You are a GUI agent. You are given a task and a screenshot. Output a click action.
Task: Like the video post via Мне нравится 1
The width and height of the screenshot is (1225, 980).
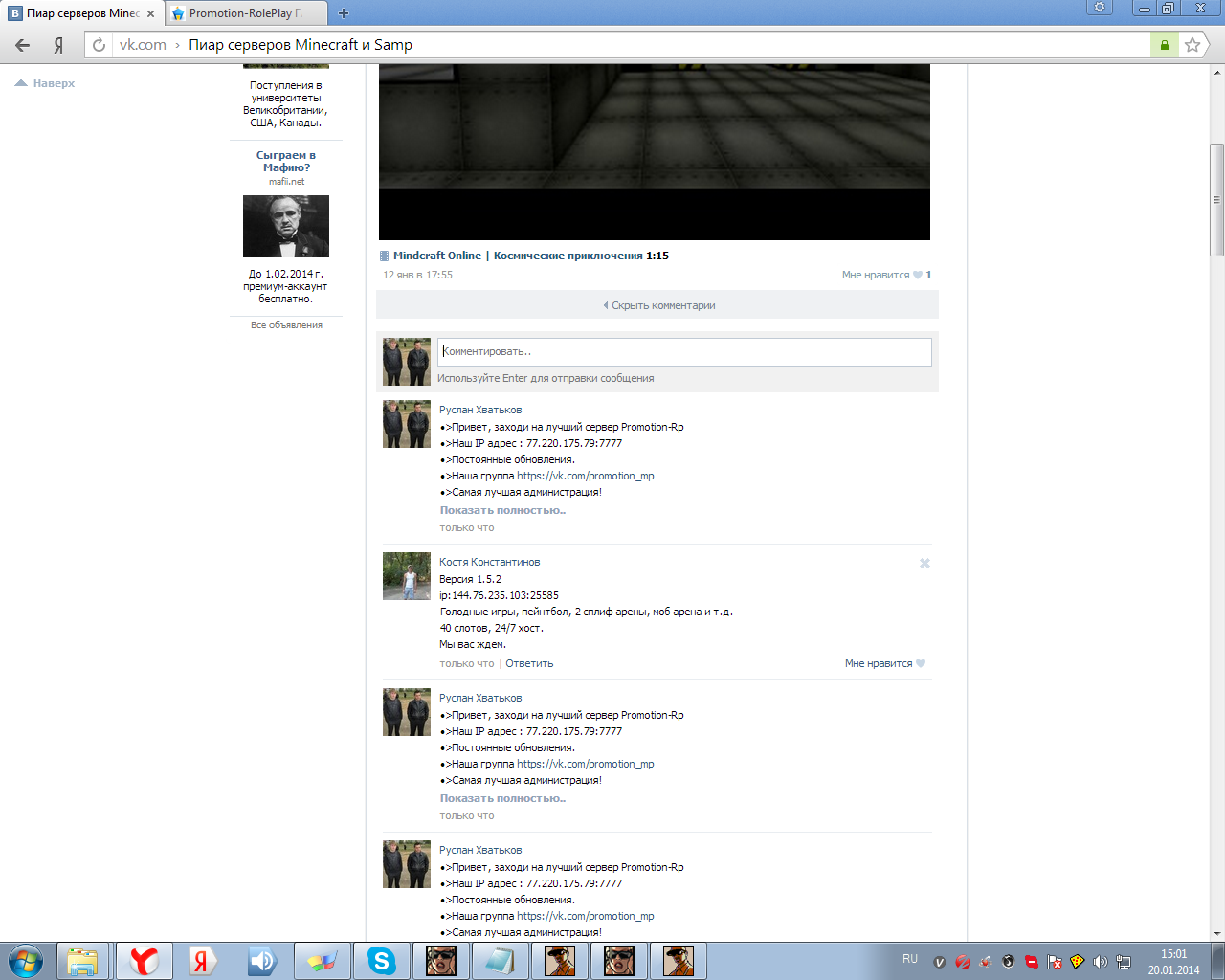pos(886,275)
